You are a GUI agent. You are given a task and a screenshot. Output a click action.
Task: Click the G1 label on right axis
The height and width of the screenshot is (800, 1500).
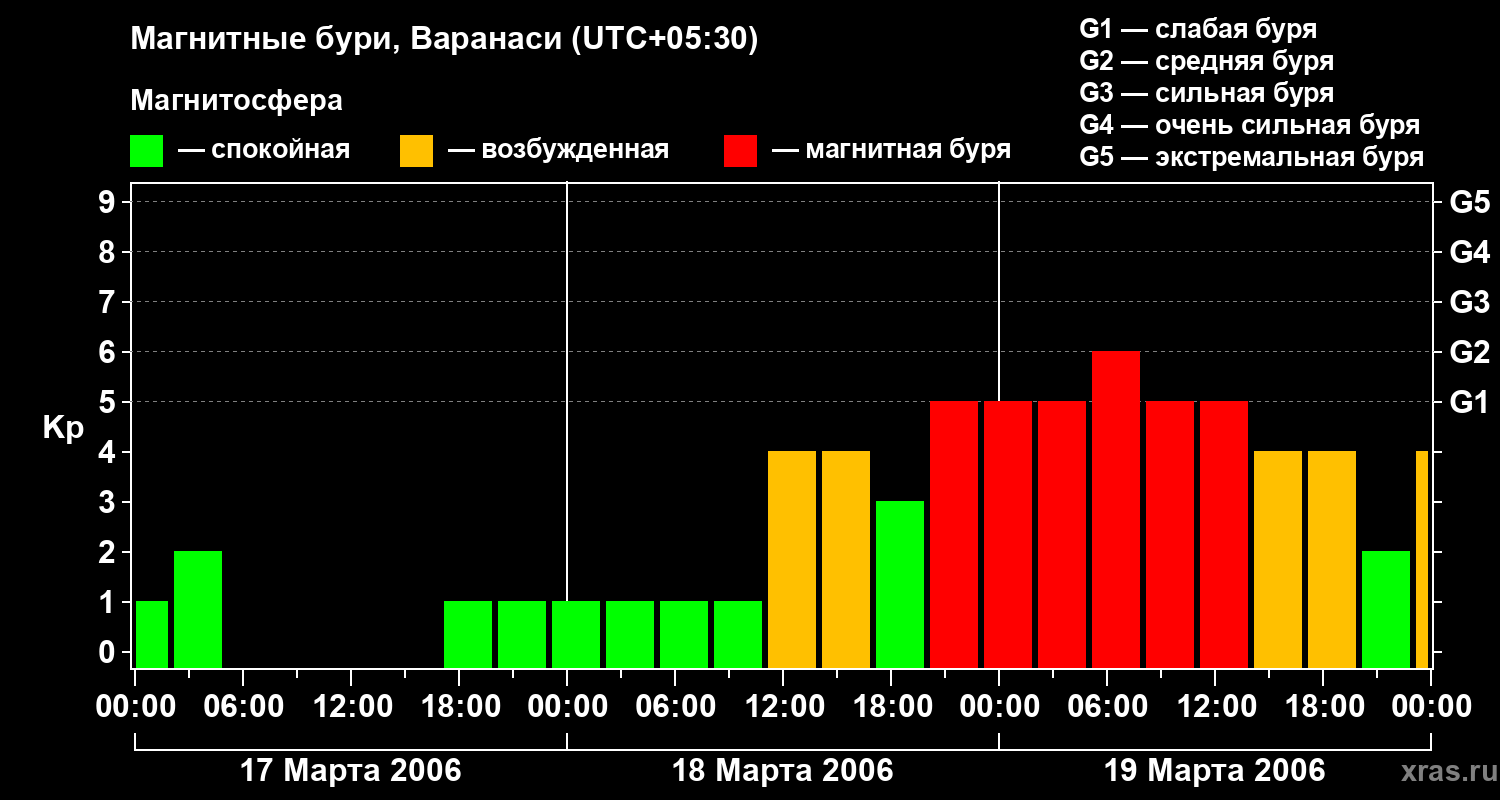1469,402
